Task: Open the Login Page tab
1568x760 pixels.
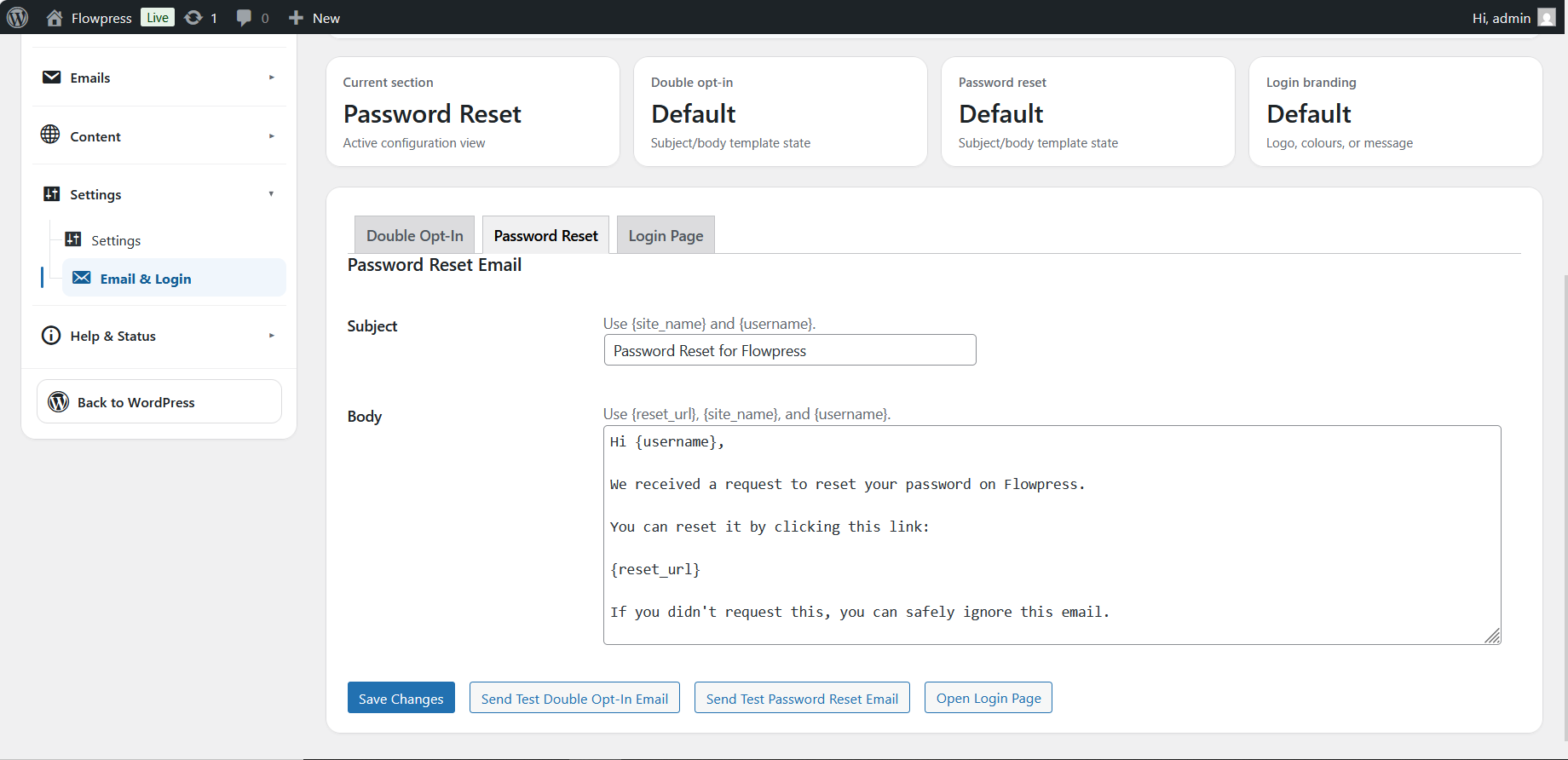Action: coord(666,235)
